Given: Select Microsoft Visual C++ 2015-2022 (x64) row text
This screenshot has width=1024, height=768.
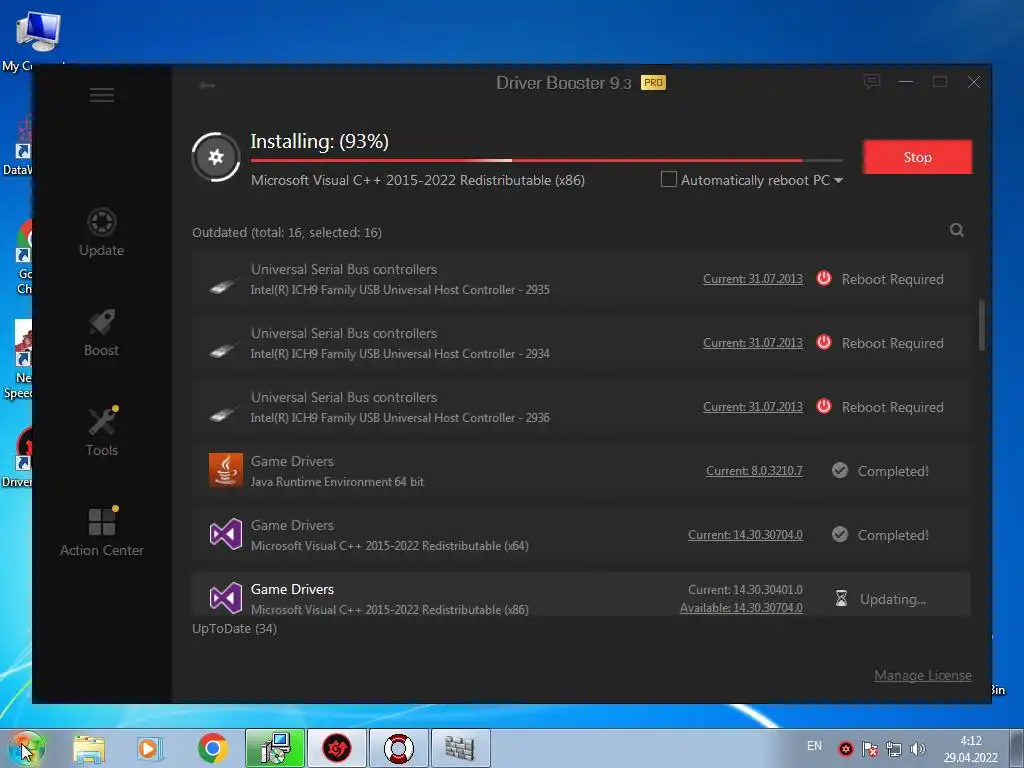Looking at the screenshot, I should click(x=390, y=546).
